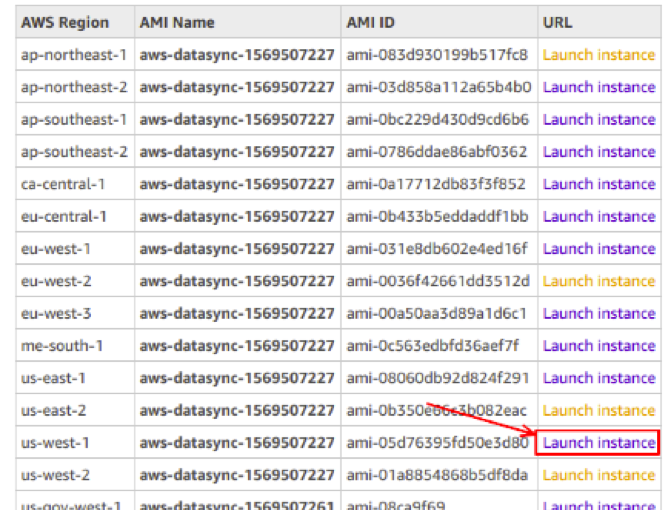Select AMI ID ami-05d76395fd50e3d80
Image resolution: width=666 pixels, height=510 pixels.
pos(437,443)
